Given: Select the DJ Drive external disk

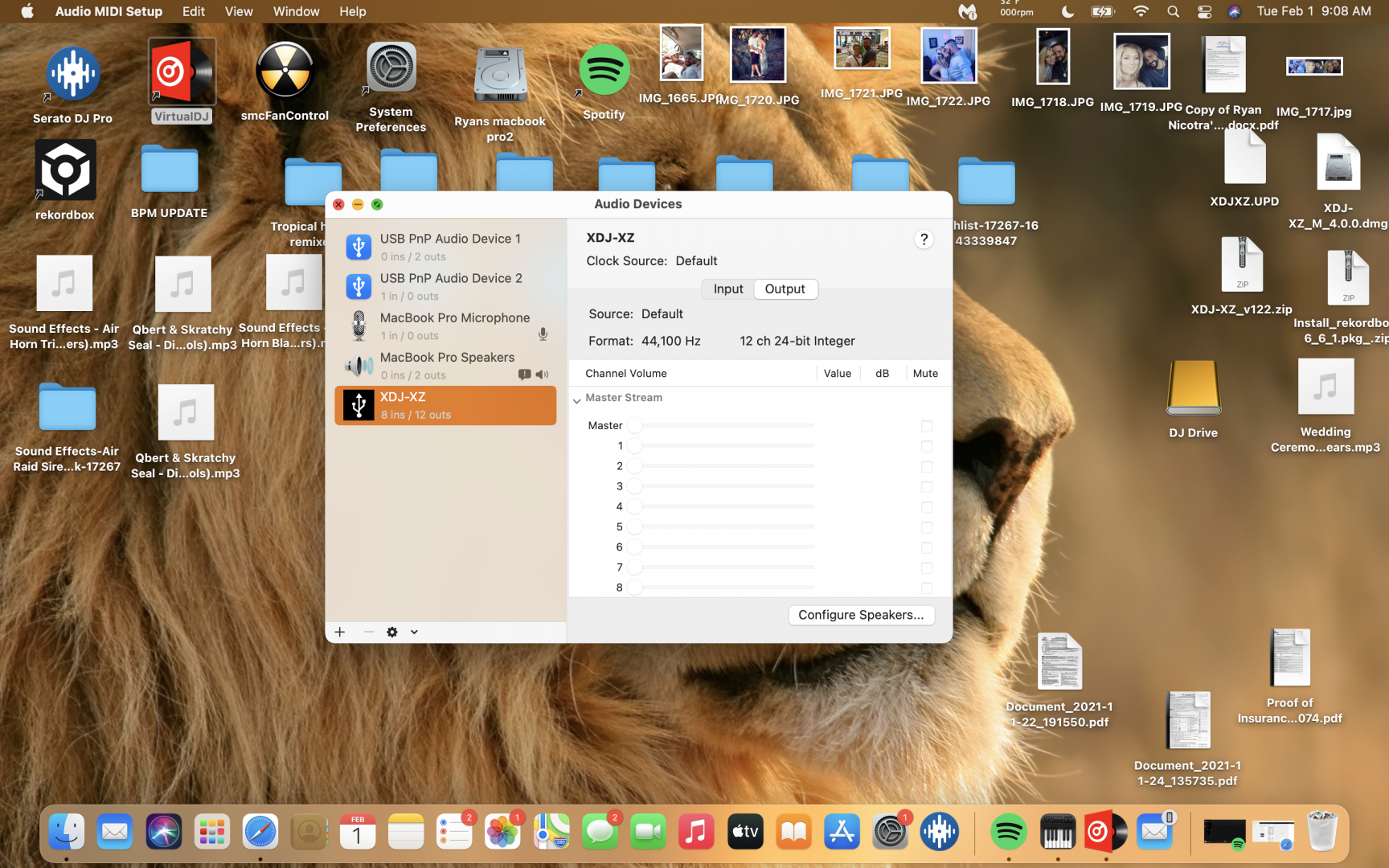Looking at the screenshot, I should [1194, 398].
